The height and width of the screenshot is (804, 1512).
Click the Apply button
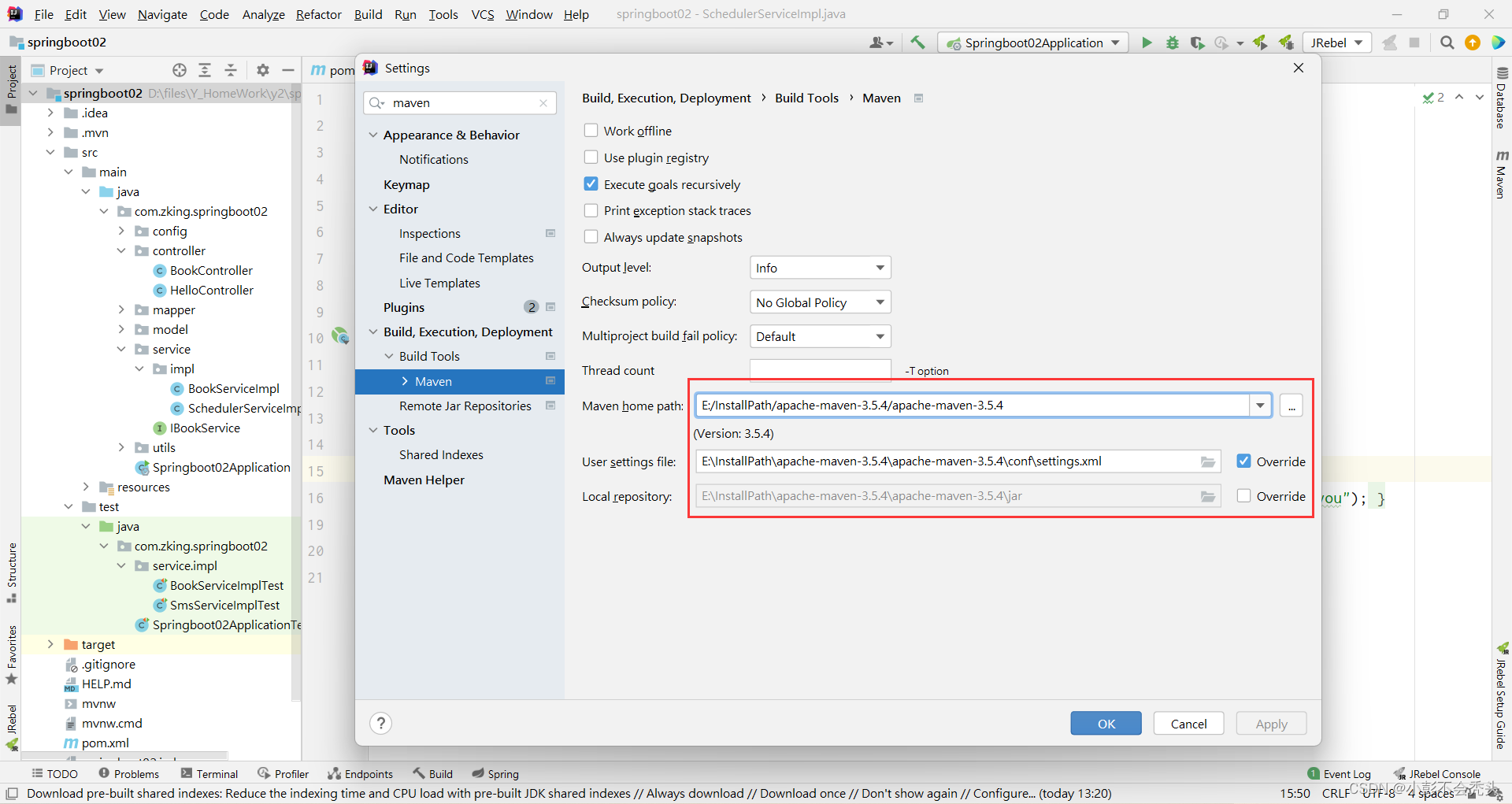(1271, 724)
